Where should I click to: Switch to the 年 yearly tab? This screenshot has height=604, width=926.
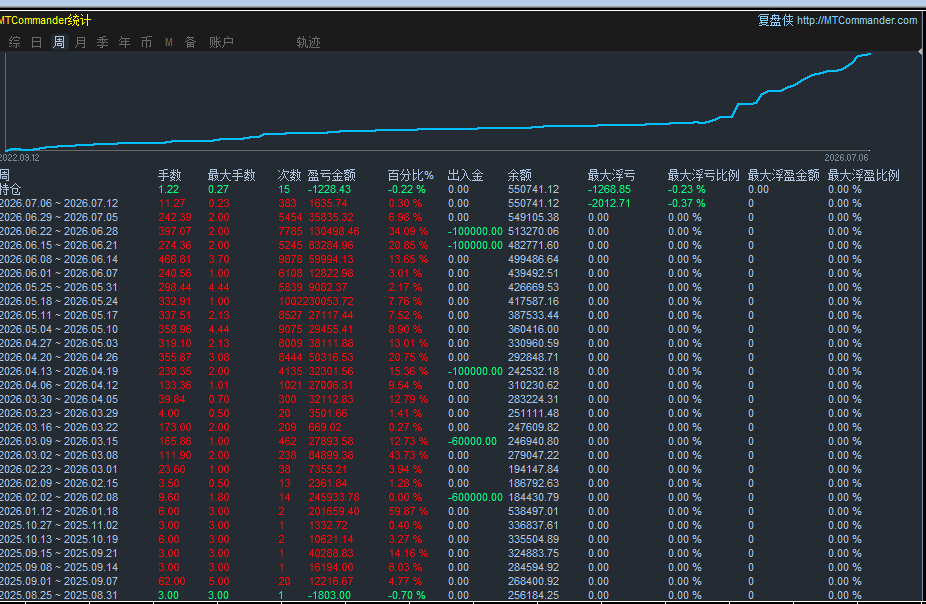pyautogui.click(x=124, y=42)
